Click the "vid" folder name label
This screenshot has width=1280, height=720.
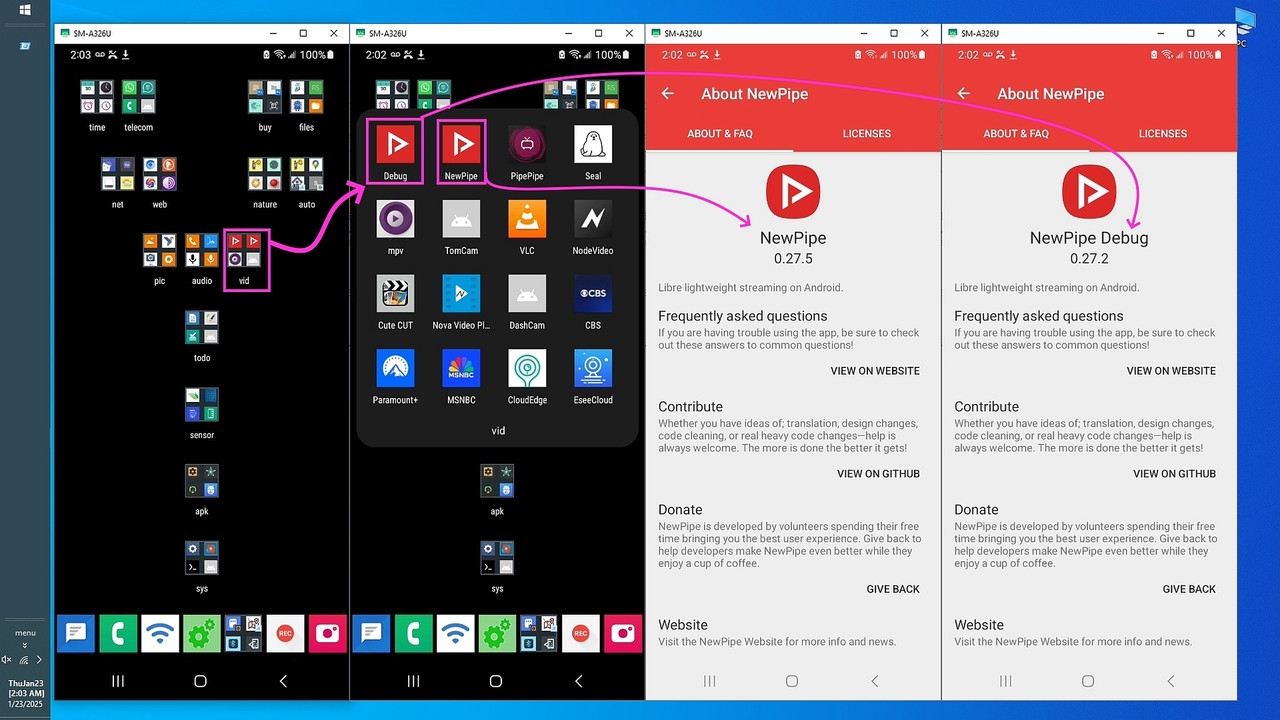[498, 431]
